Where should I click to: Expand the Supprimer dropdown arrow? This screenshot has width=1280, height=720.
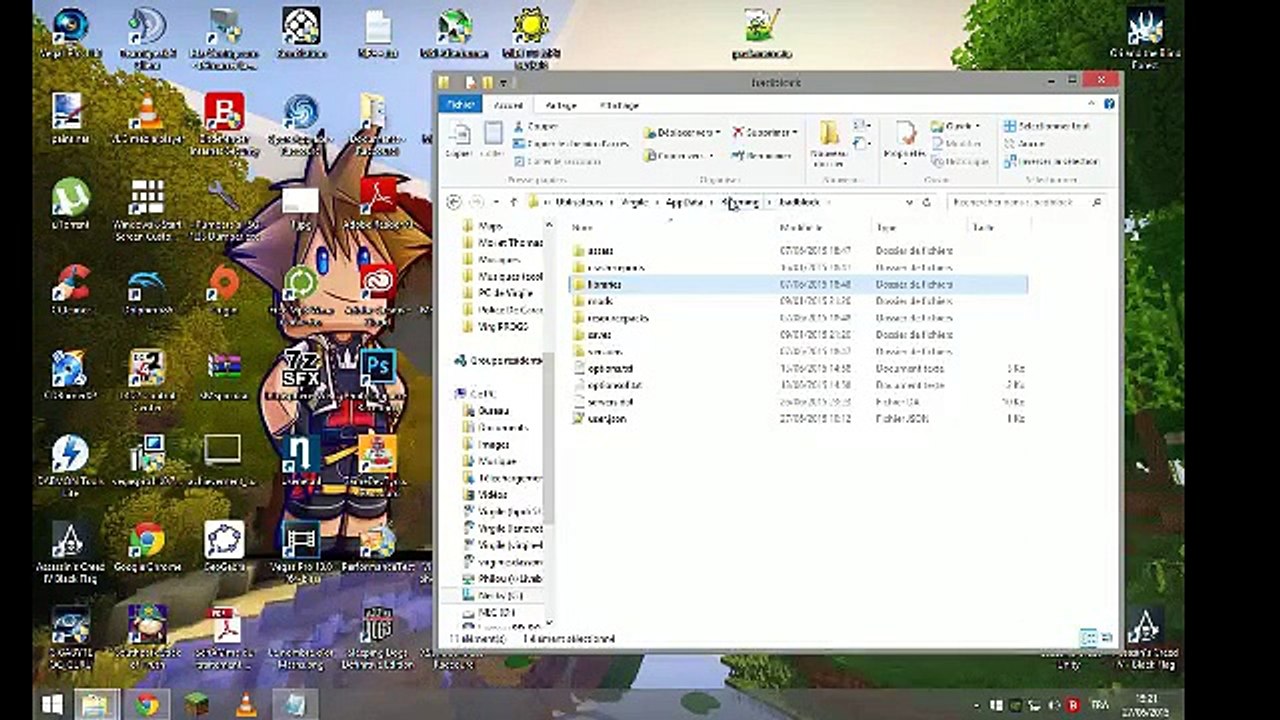click(x=795, y=132)
